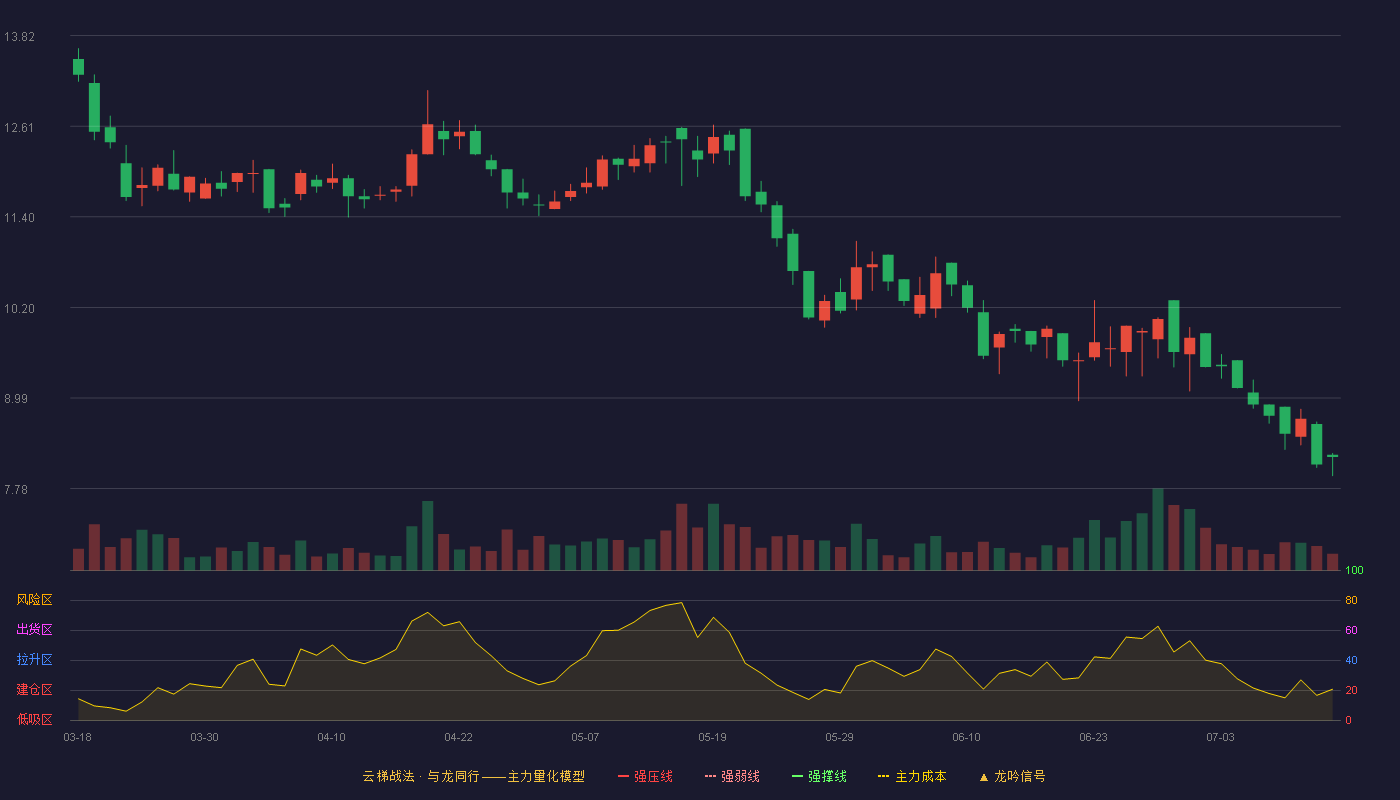
Task: Click the red 20 indicator axis value
Action: coord(1351,690)
